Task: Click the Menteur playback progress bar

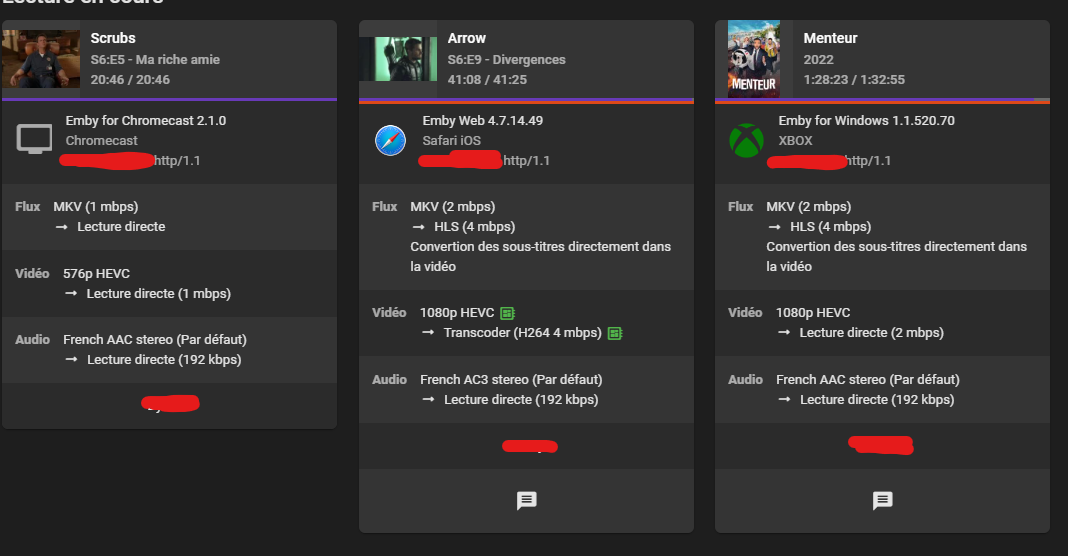Action: 882,100
